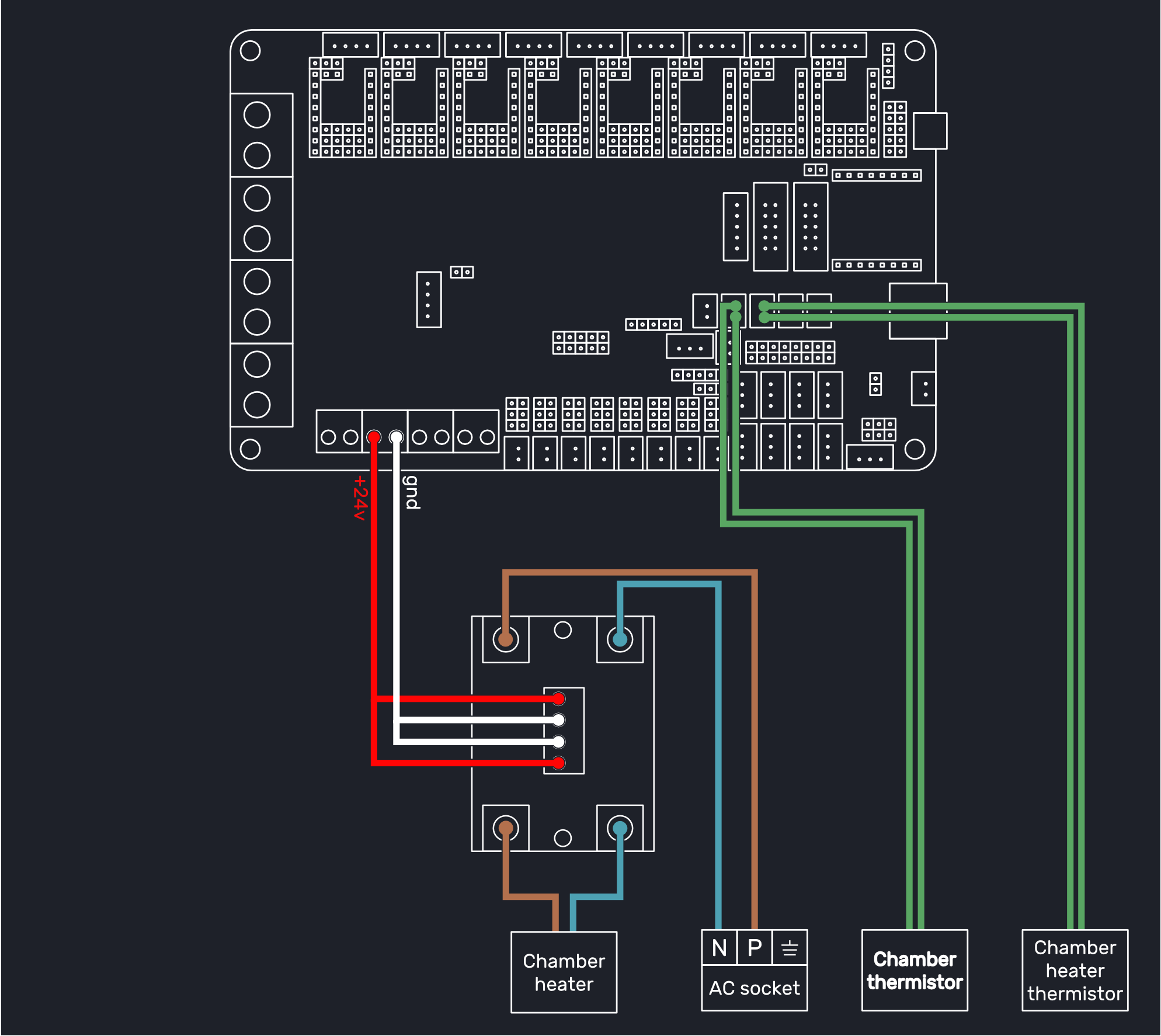The width and height of the screenshot is (1161, 1036).
Task: Click the P terminal of AC socket
Action: [755, 947]
